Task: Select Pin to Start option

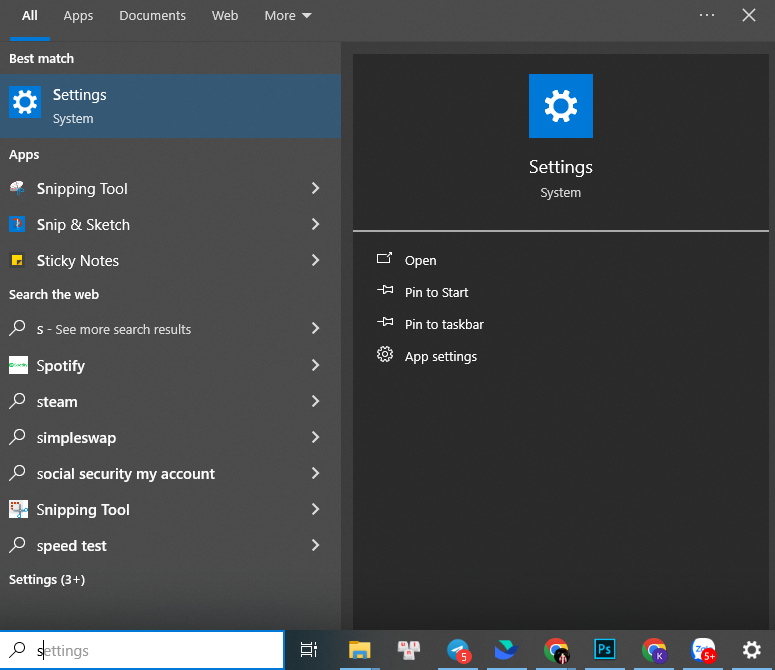Action: 436,292
